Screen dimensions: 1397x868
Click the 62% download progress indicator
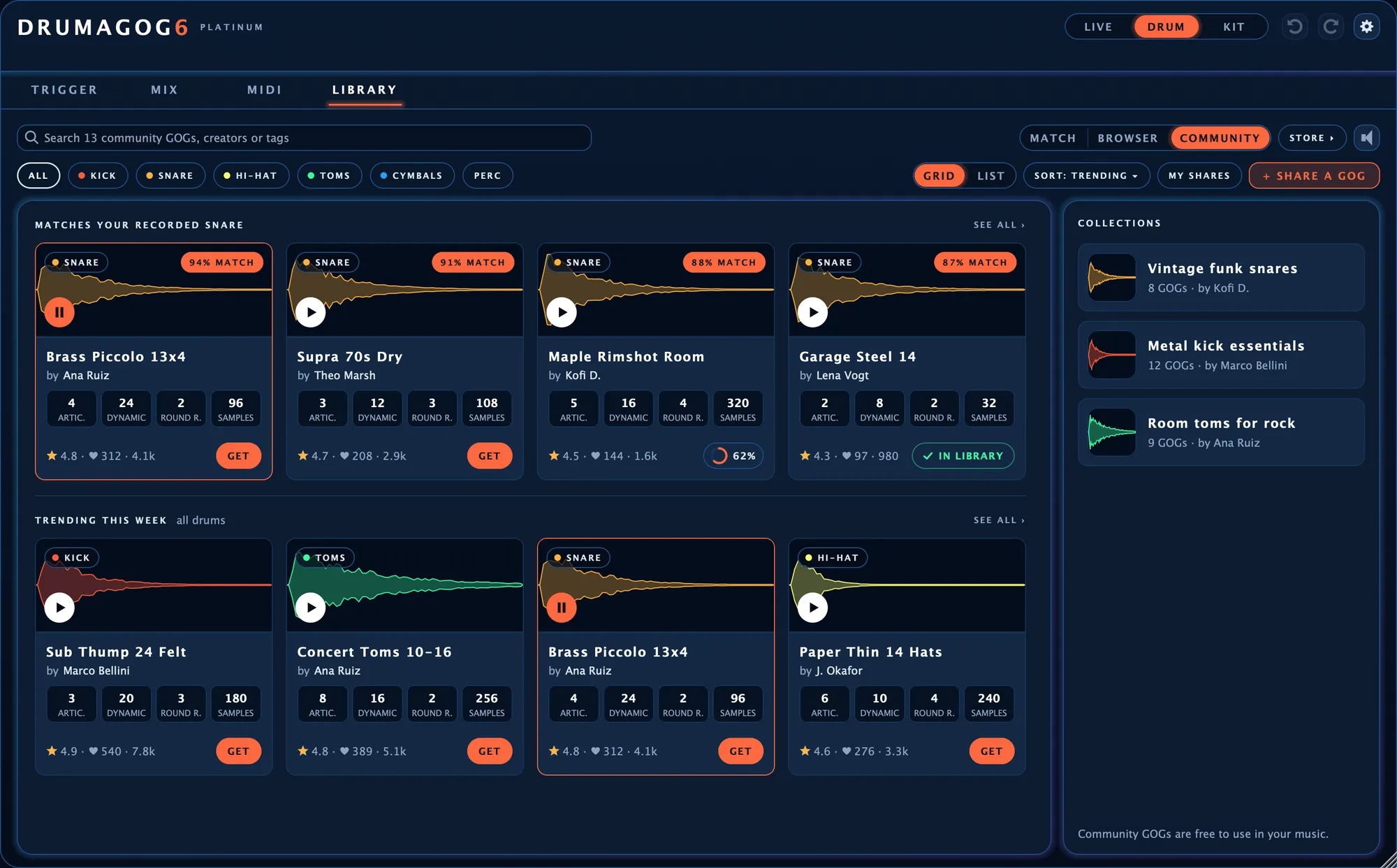tap(733, 456)
